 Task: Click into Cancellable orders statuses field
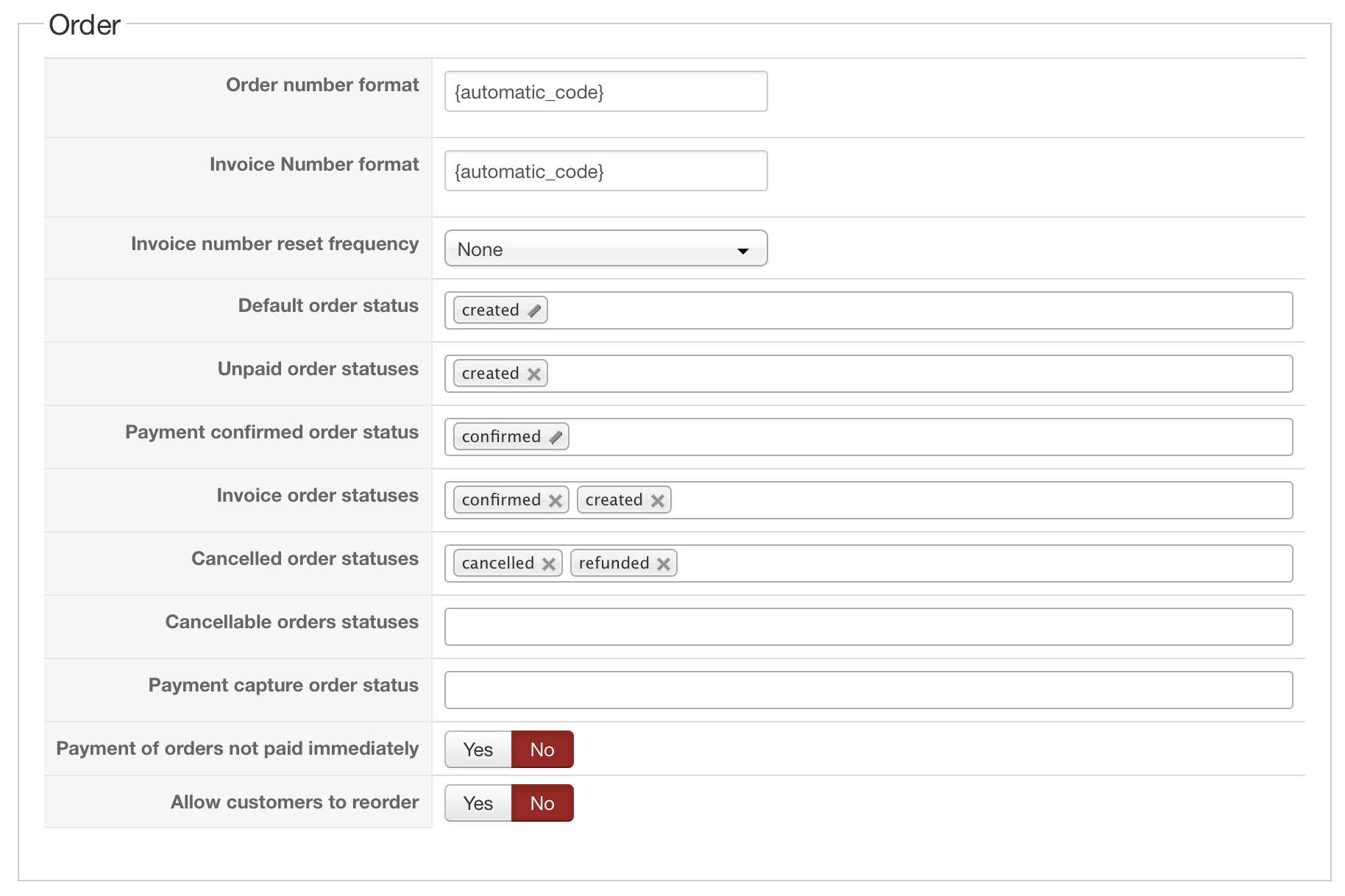click(868, 627)
